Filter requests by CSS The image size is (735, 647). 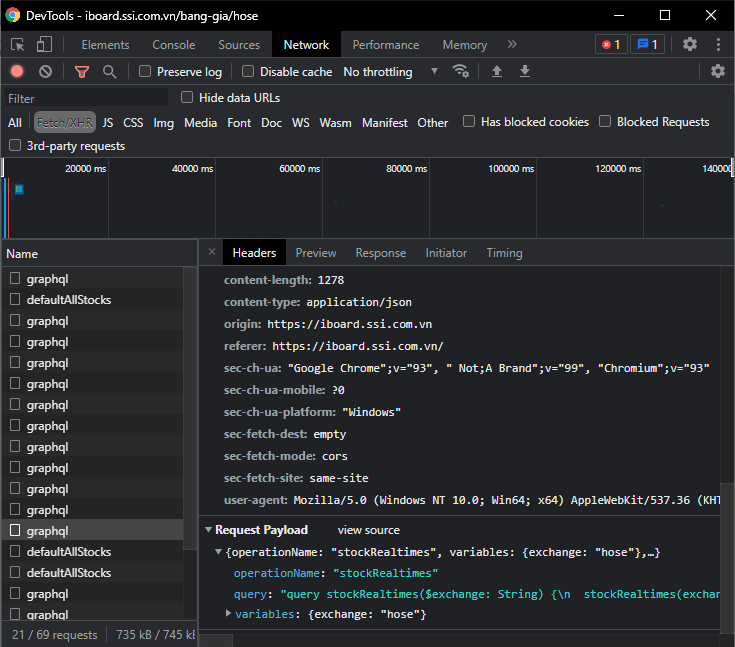point(133,123)
